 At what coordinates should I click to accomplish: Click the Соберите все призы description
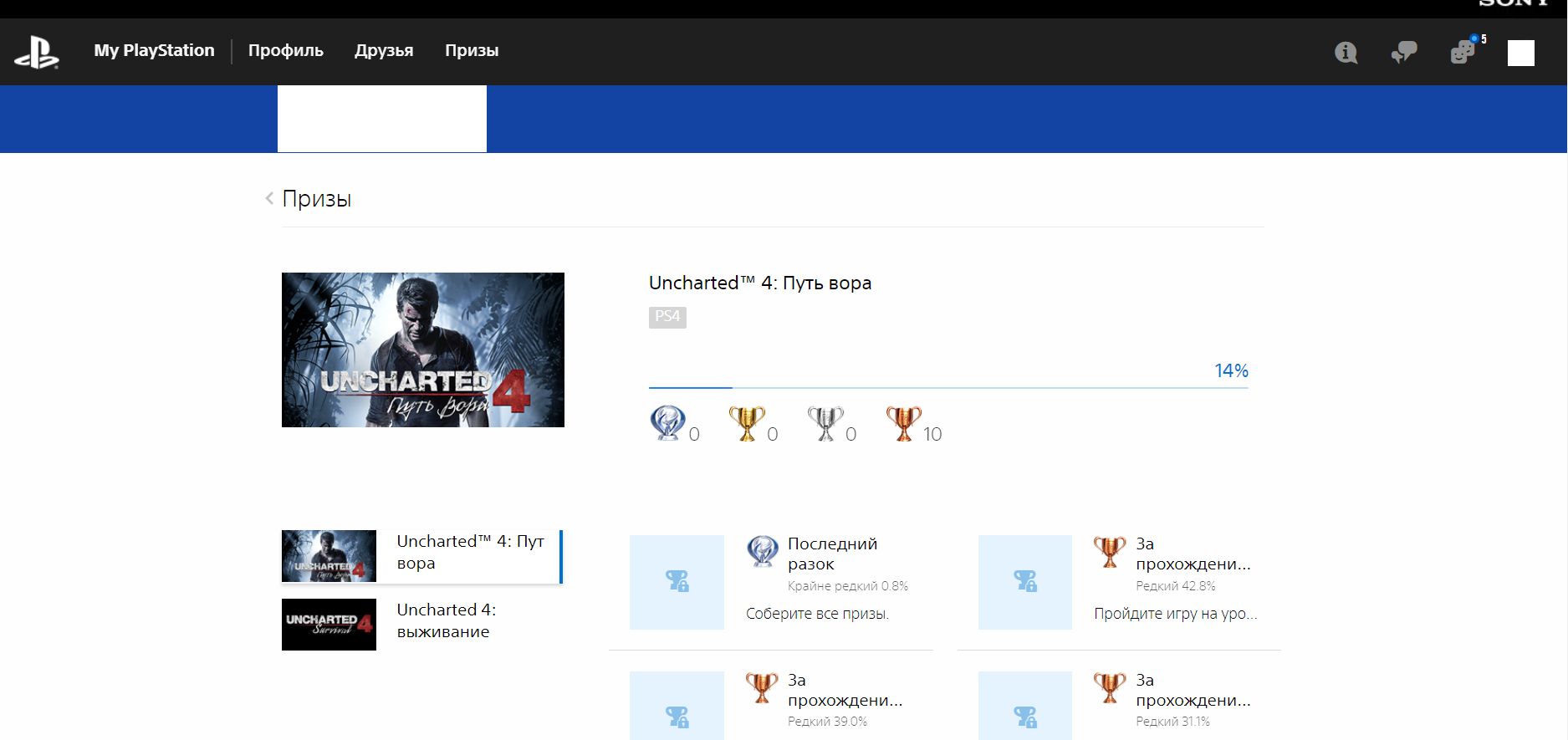(817, 614)
